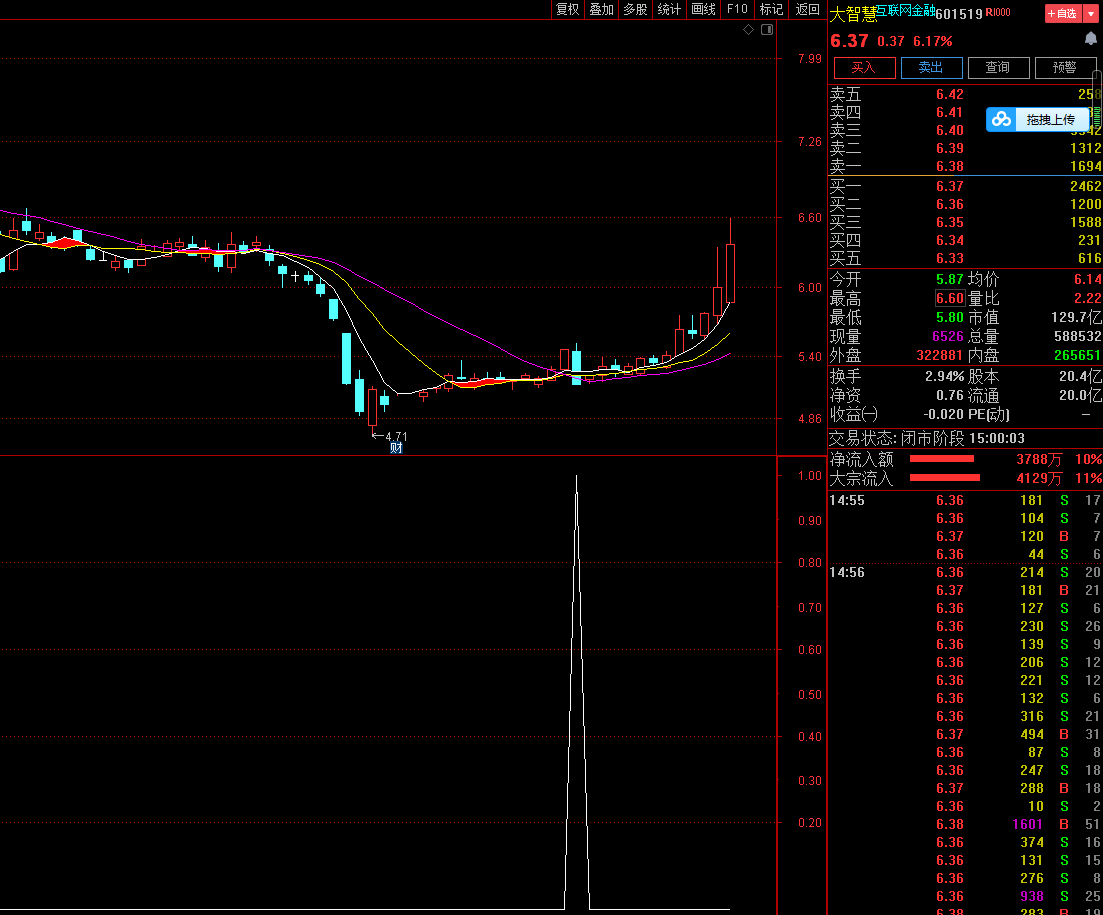
Task: Click the 总量 value 588532
Action: tap(1078, 336)
